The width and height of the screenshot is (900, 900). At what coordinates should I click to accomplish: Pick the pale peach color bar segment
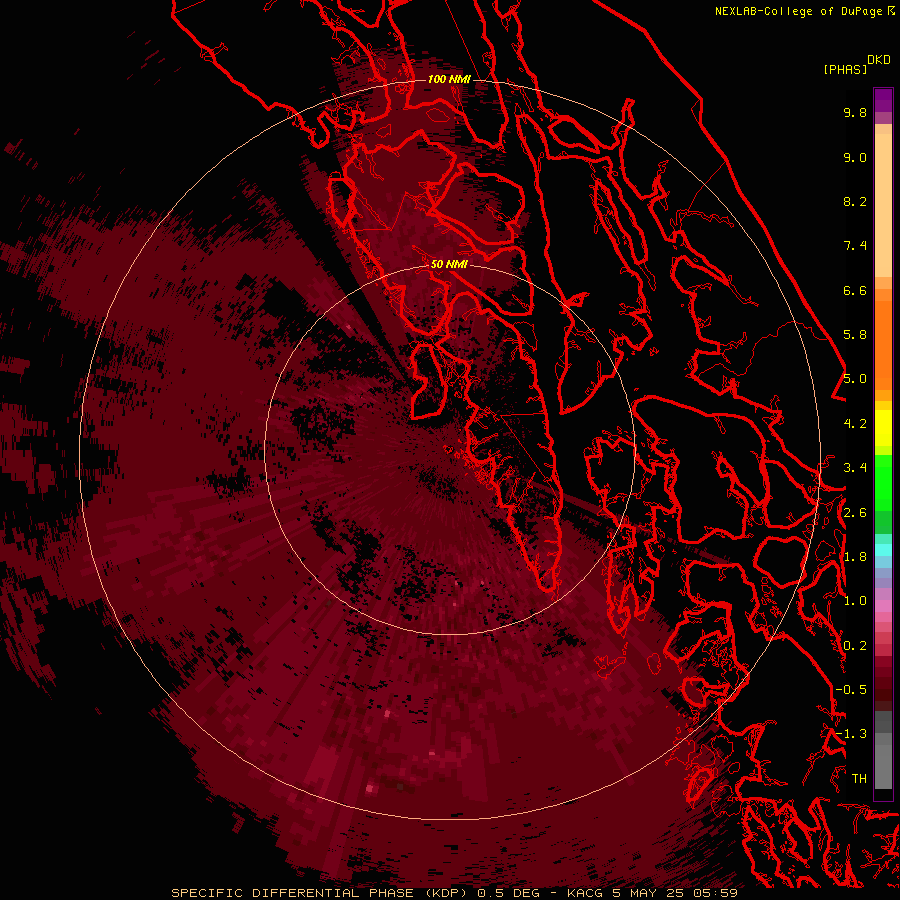click(883, 204)
